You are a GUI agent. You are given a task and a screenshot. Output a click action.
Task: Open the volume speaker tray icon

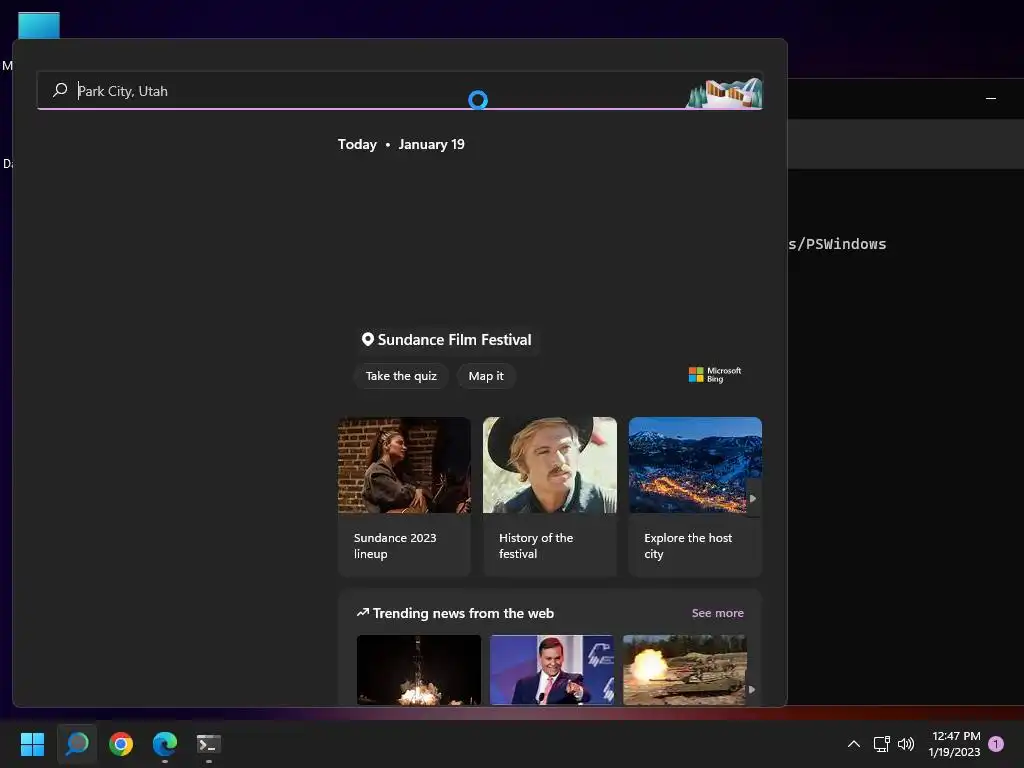pos(906,744)
